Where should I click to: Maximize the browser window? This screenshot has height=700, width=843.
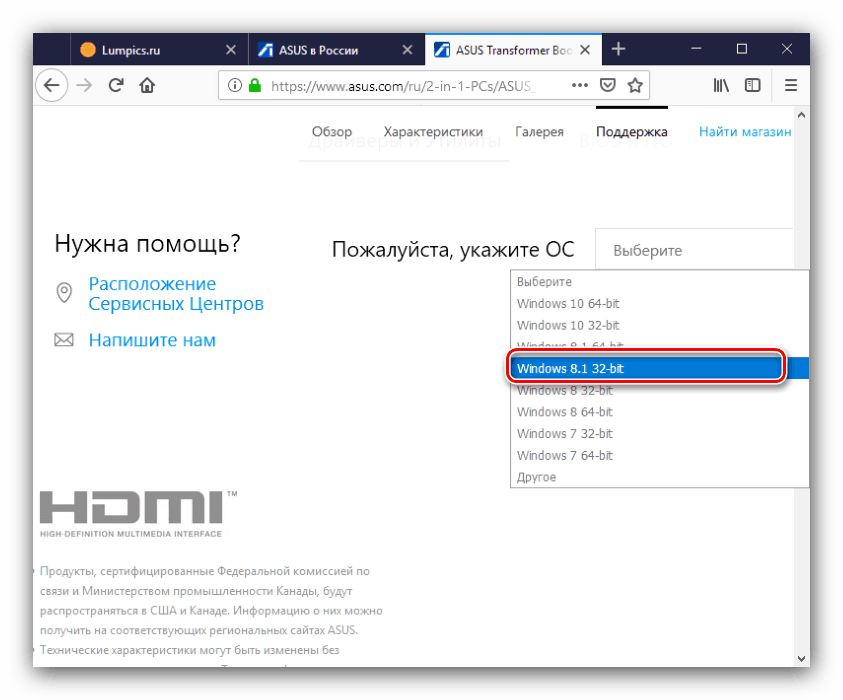tap(742, 49)
